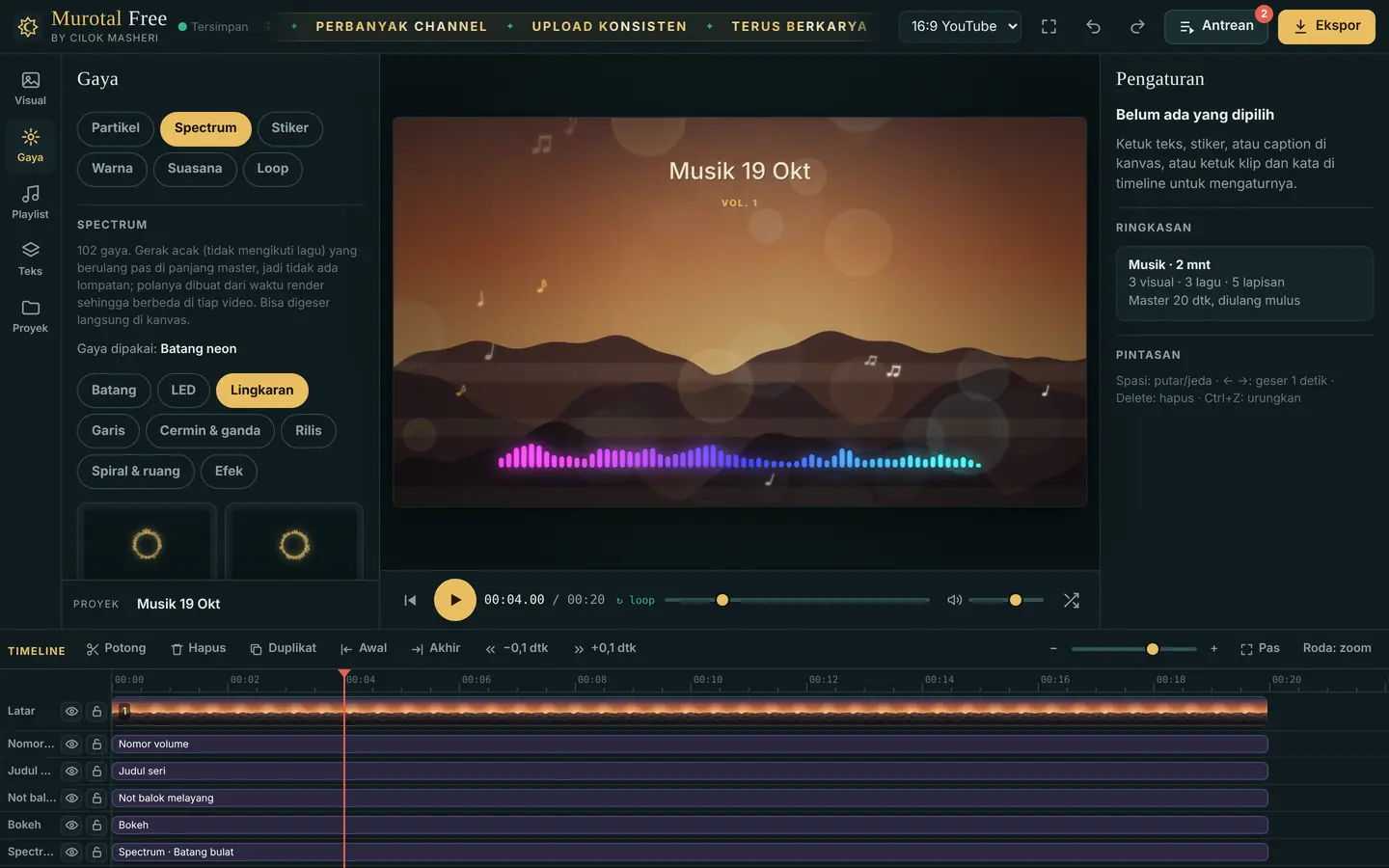Redo the last action

[x=1137, y=27]
